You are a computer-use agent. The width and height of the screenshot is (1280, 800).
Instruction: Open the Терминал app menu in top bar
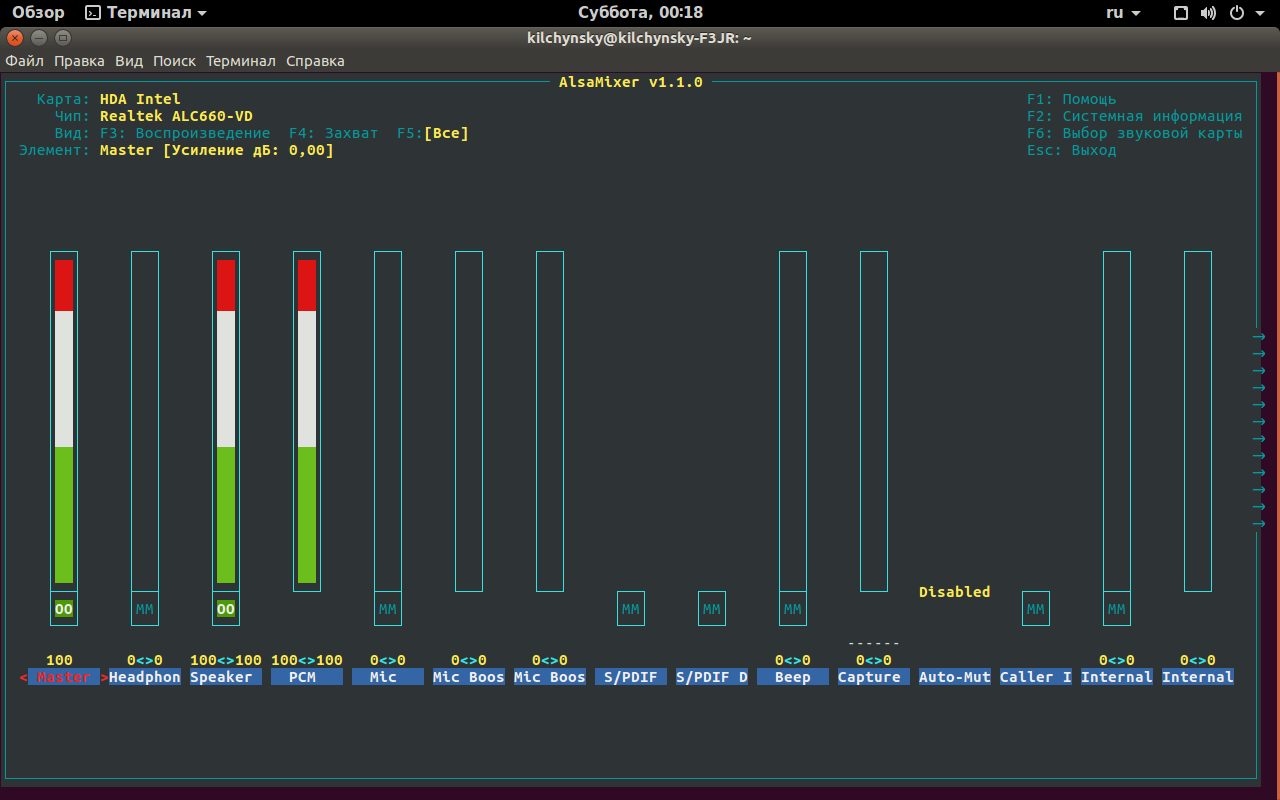(146, 13)
